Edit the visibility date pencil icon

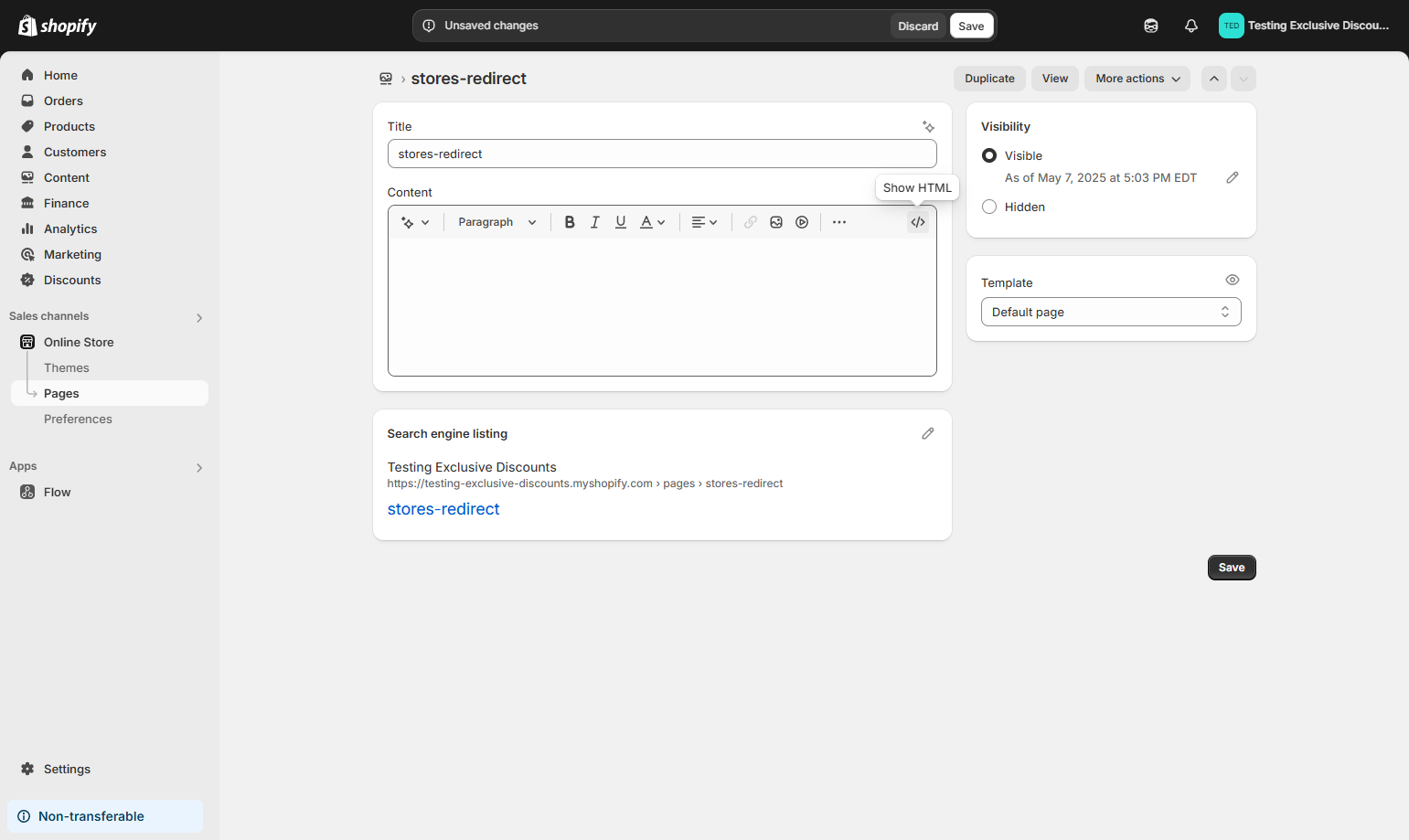(1233, 177)
